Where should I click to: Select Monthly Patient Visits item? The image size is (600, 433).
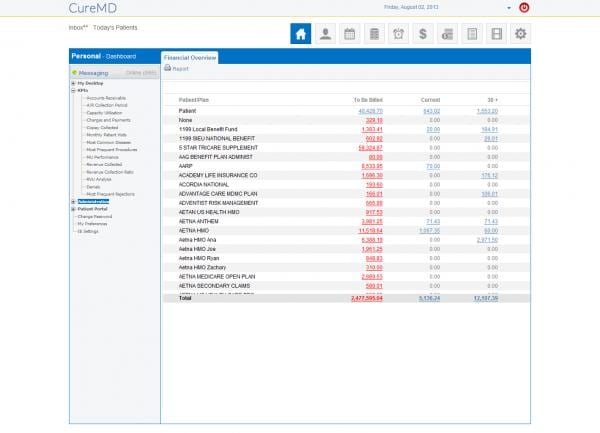(x=106, y=135)
